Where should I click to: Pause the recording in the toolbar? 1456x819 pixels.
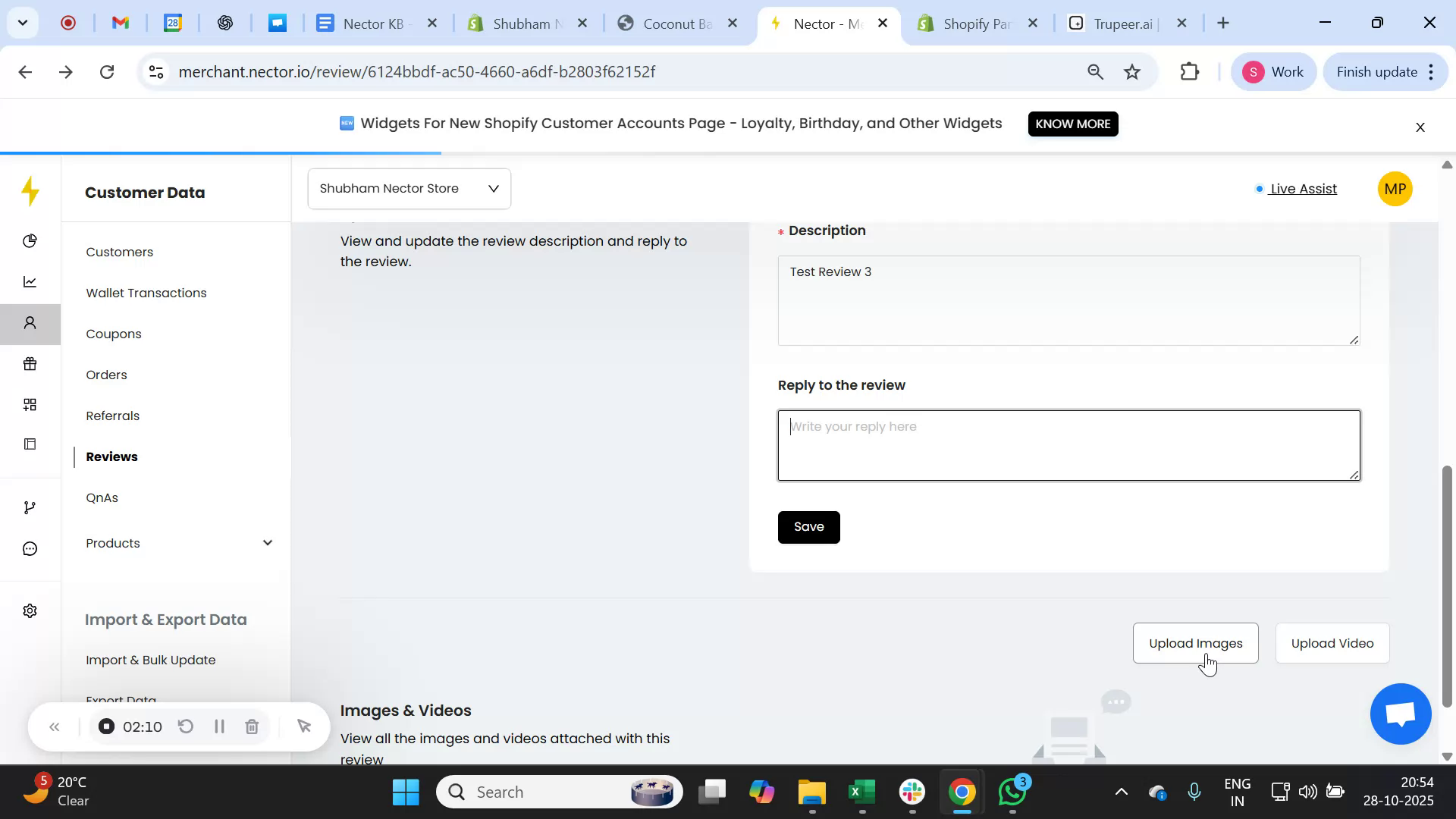click(219, 726)
